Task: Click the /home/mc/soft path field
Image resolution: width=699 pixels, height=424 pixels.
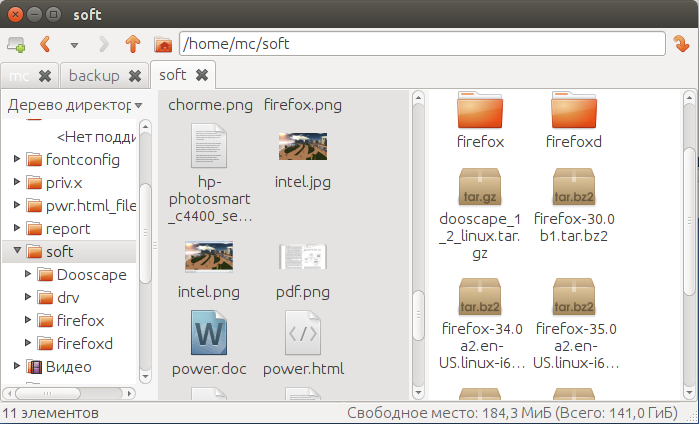Action: [x=422, y=44]
